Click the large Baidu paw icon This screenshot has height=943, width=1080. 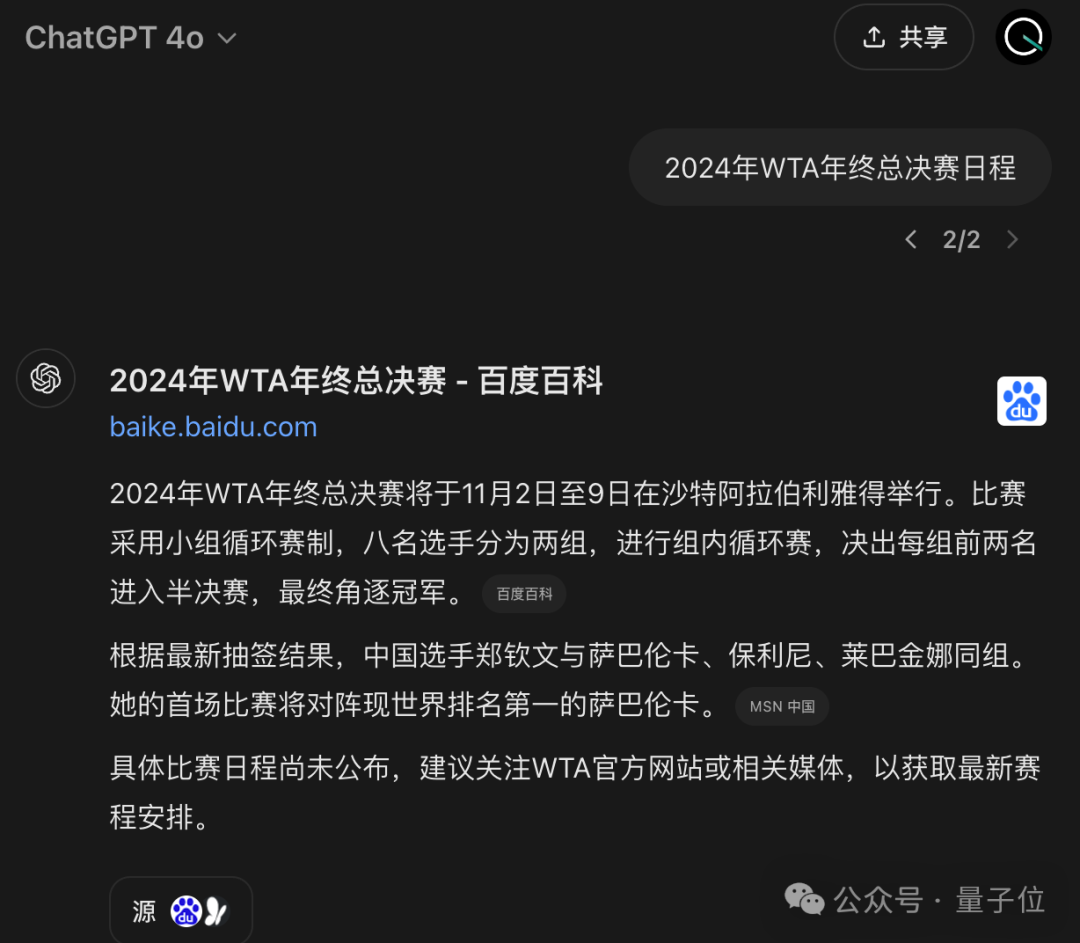point(1021,401)
